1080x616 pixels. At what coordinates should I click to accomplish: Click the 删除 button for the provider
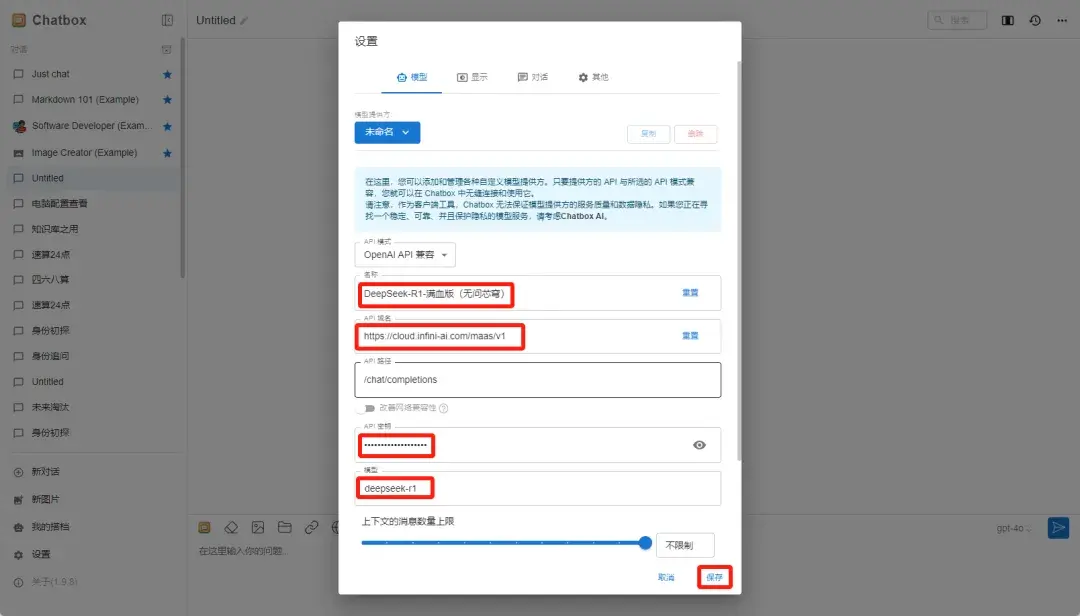click(x=696, y=134)
